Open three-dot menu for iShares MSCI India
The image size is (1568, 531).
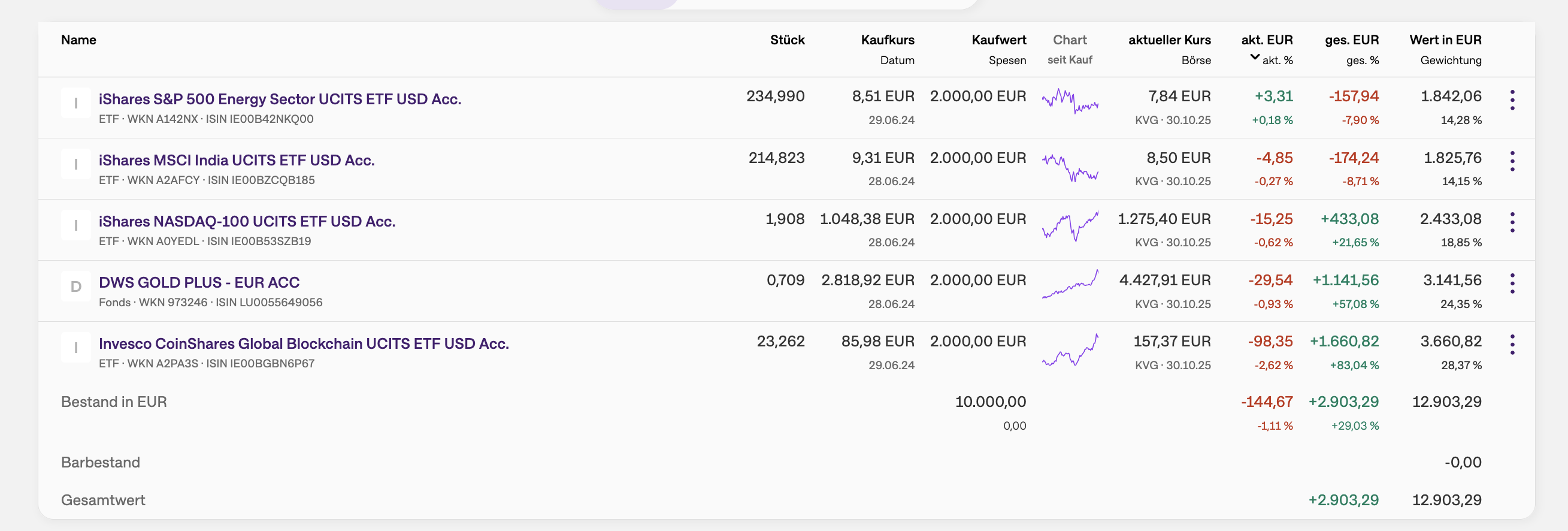1512,161
